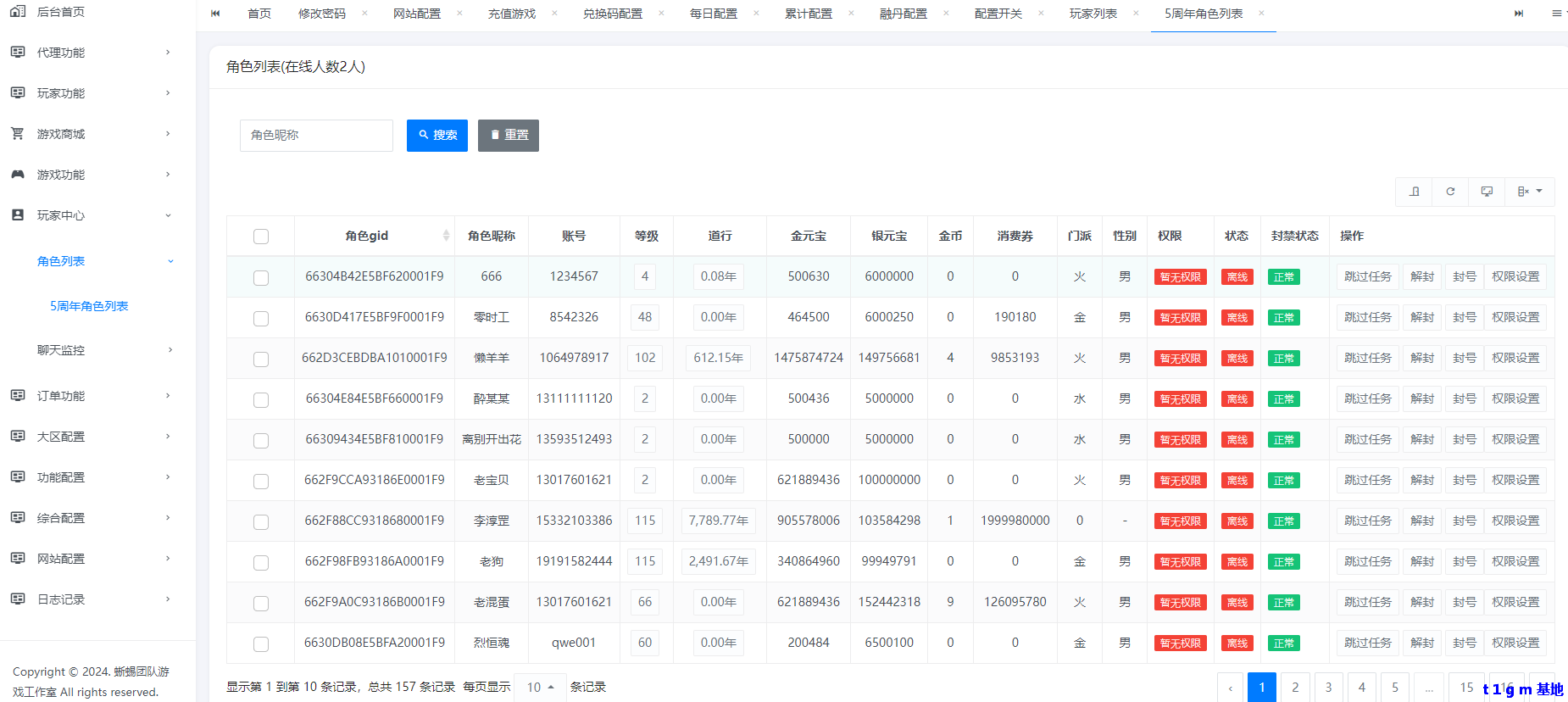Open the 充值游戏 tab
This screenshot has width=1568, height=702.
click(511, 14)
